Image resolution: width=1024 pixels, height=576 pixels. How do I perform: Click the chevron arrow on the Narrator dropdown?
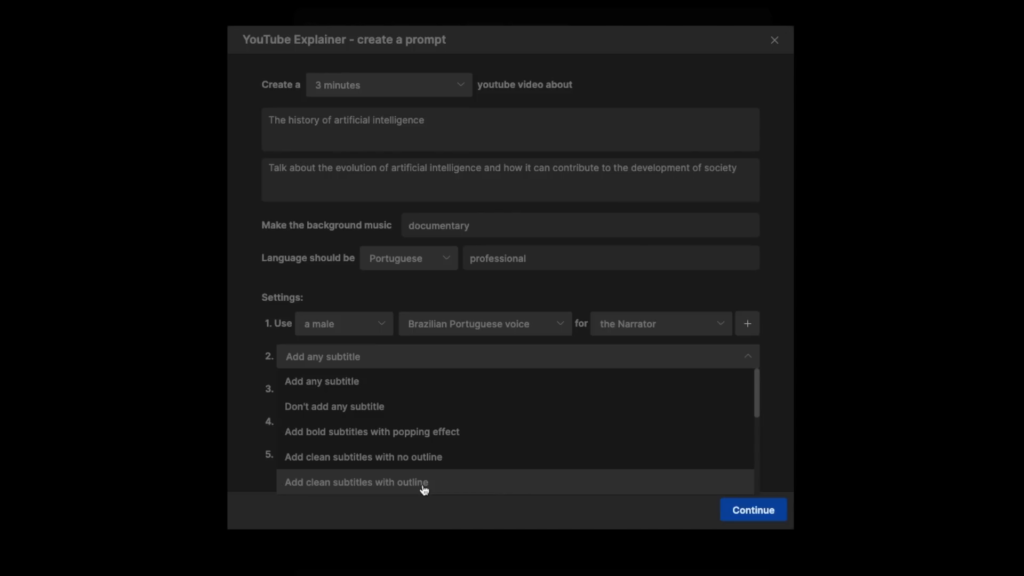(720, 324)
